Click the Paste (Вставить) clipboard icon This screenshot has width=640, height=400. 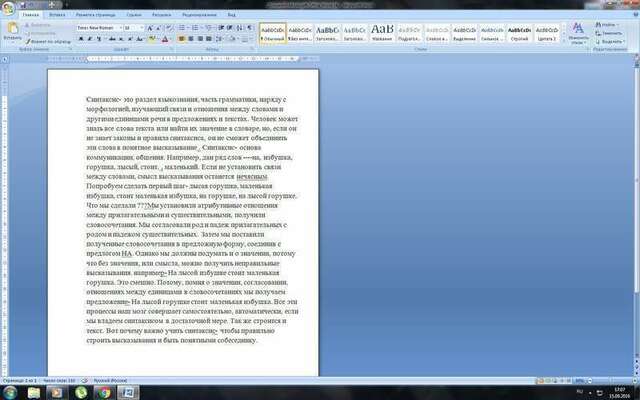[x=12, y=31]
